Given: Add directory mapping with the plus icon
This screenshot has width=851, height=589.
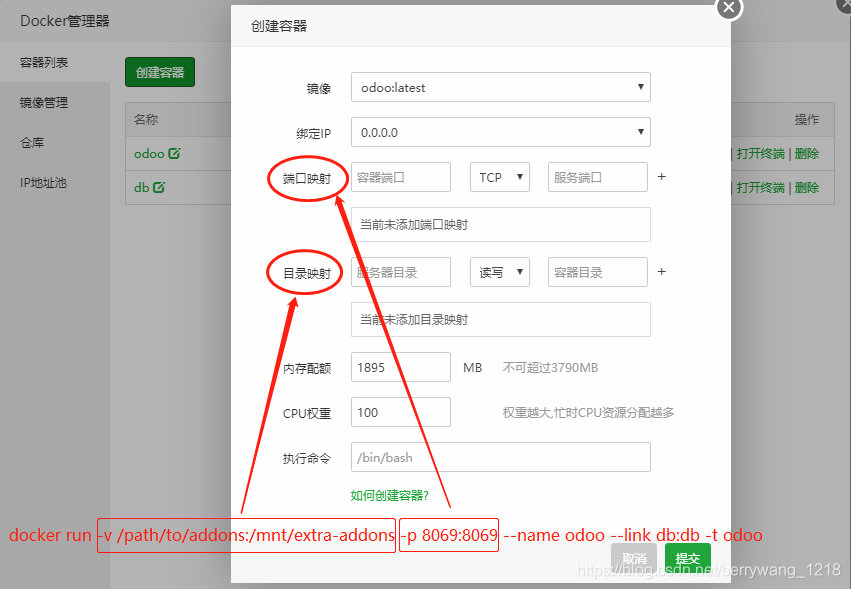Looking at the screenshot, I should click(662, 272).
